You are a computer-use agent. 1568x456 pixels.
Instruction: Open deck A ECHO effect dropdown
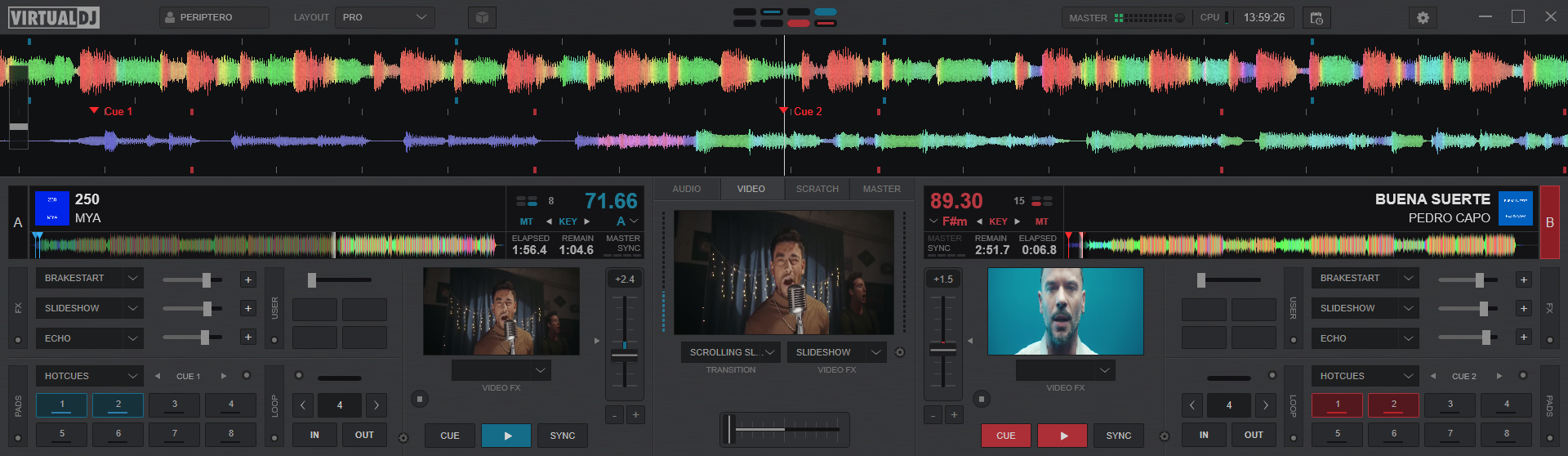tap(90, 338)
